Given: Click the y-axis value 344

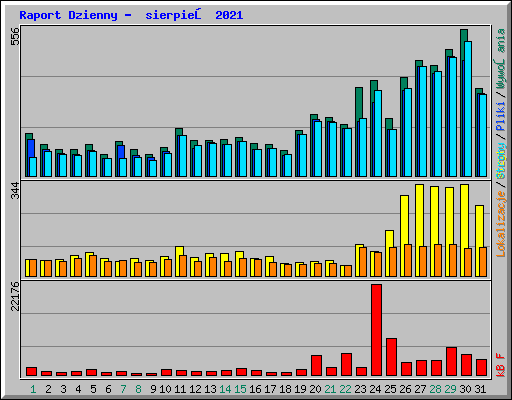Looking at the screenshot, I should point(15,191).
